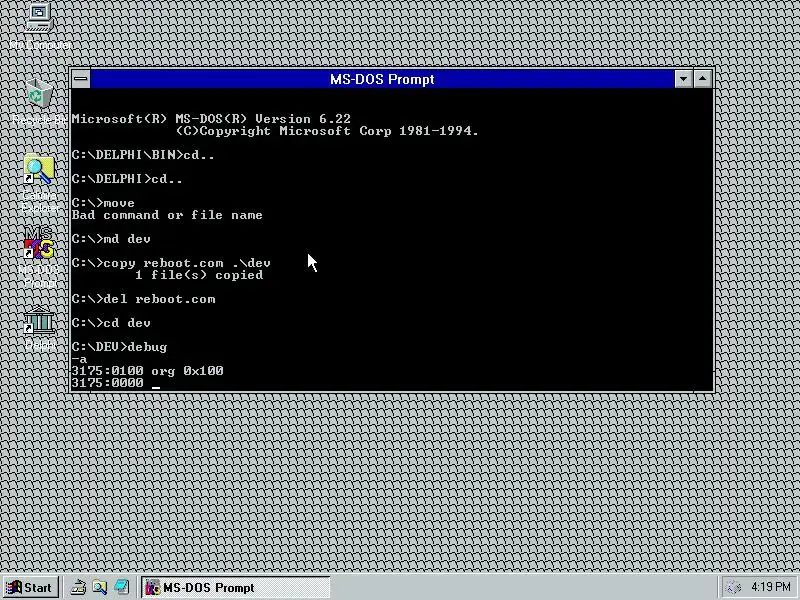Minimize the MS-DOS Prompt window with down arrow
This screenshot has height=600, width=800.
[683, 79]
